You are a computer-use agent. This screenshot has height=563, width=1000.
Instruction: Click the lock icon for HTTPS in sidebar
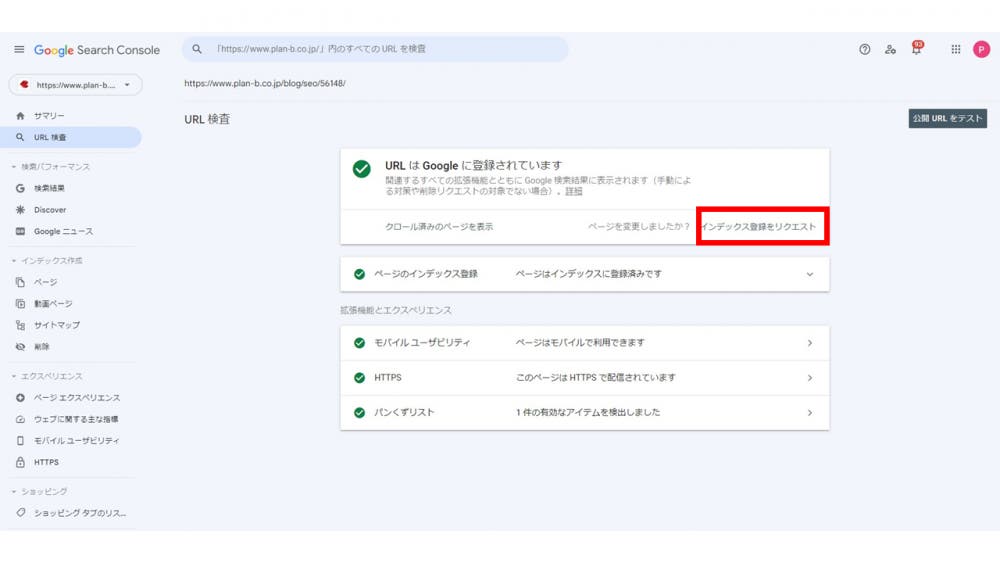[20, 462]
